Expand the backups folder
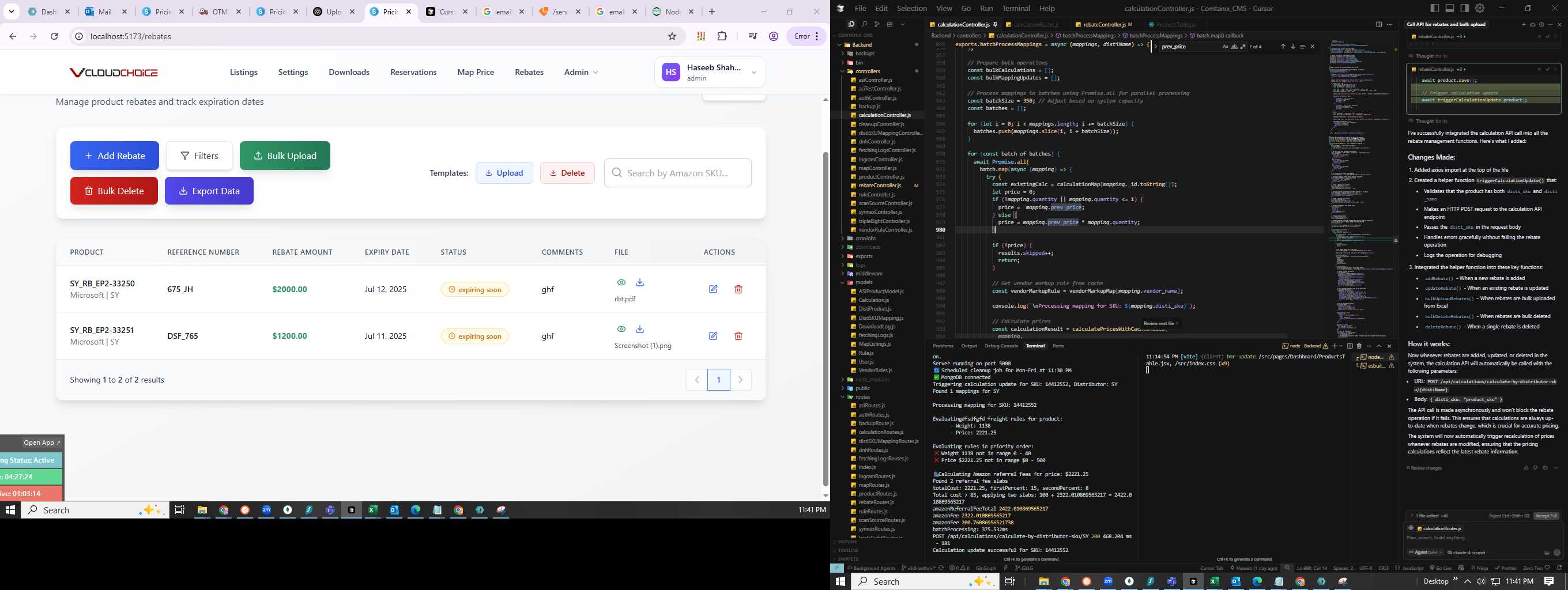 pyautogui.click(x=865, y=54)
